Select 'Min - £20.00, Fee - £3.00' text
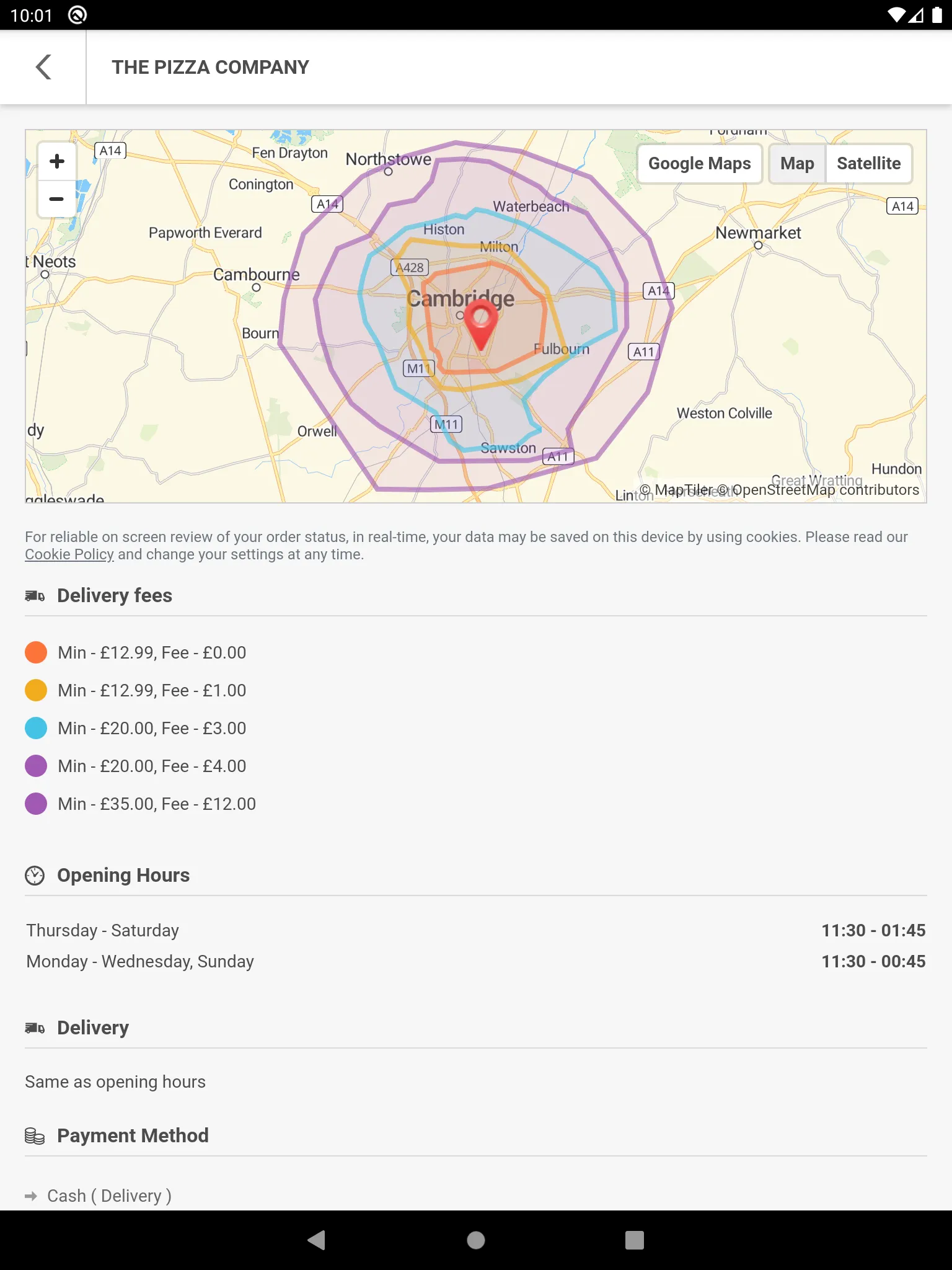This screenshot has width=952, height=1270. pyautogui.click(x=152, y=728)
